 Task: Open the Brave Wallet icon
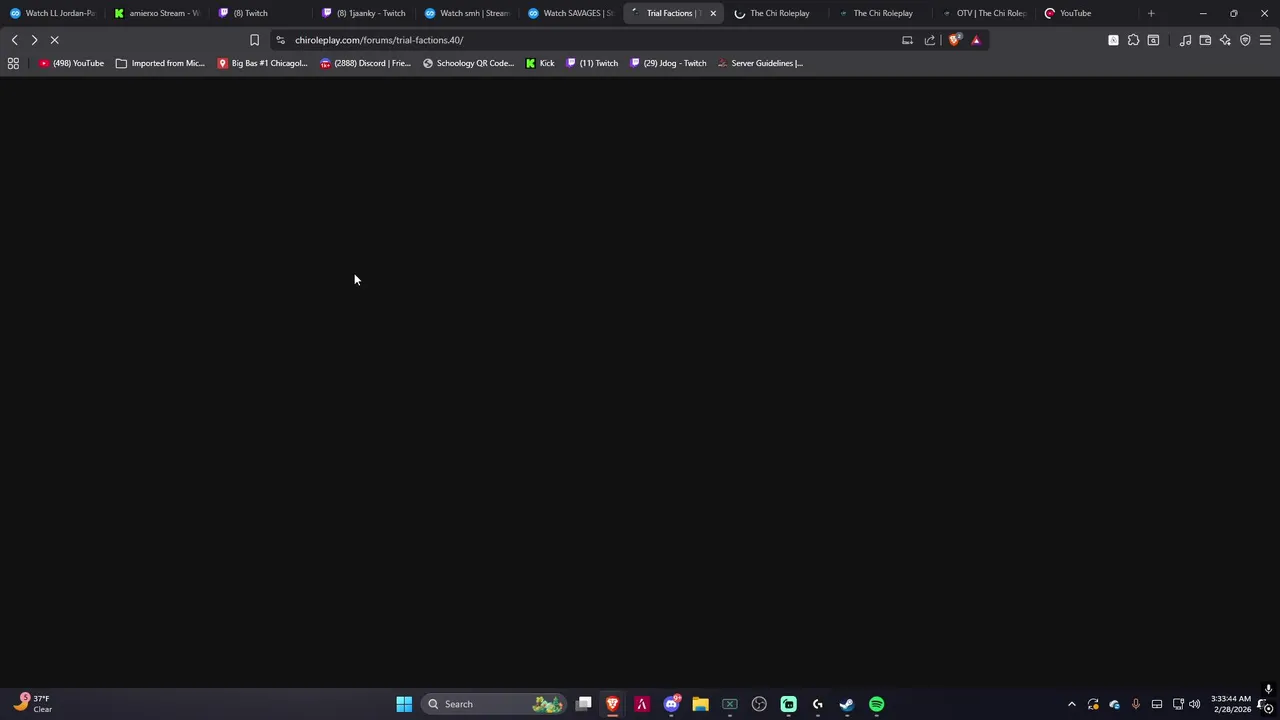pyautogui.click(x=1205, y=40)
